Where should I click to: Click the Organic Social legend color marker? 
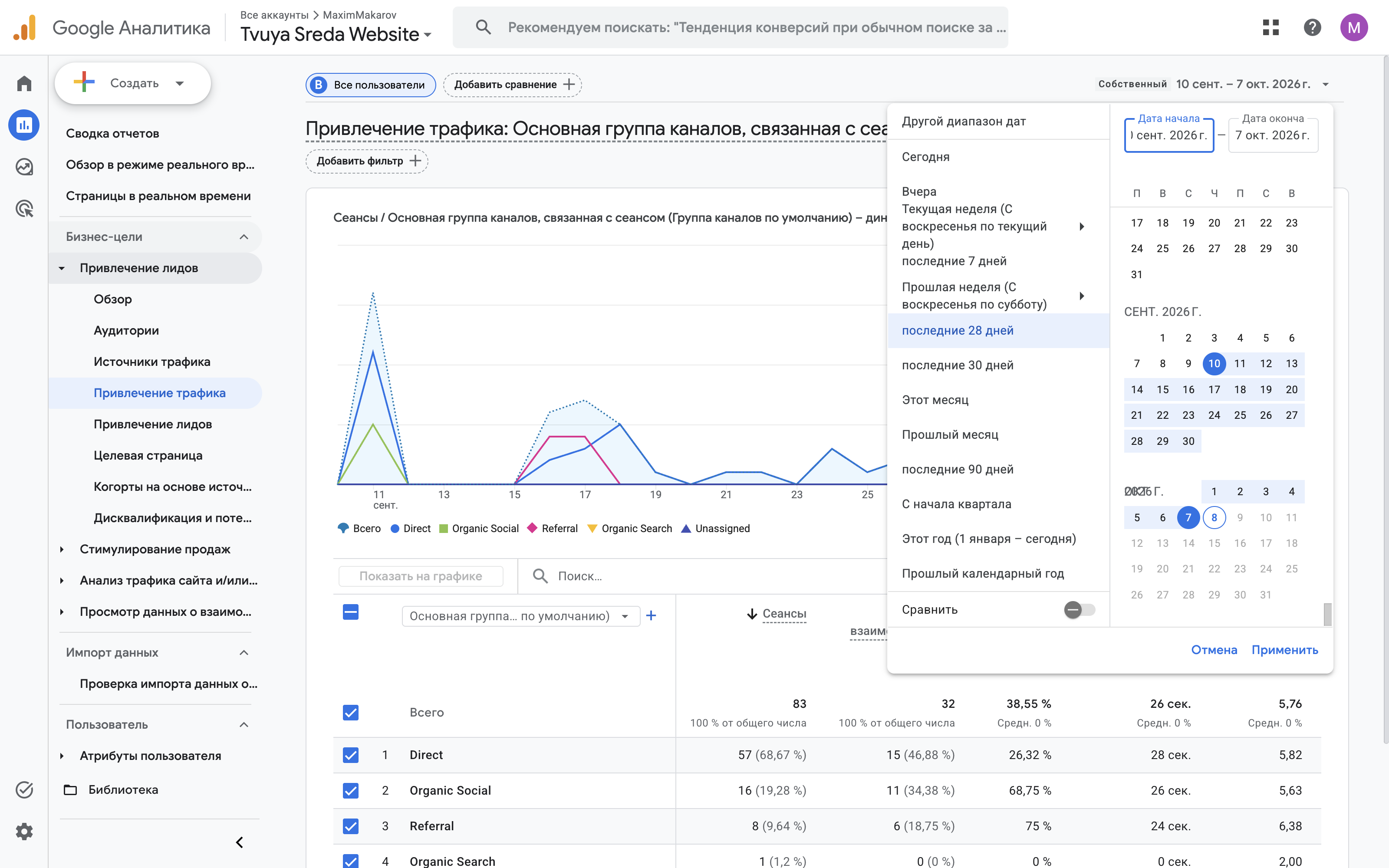click(x=444, y=528)
